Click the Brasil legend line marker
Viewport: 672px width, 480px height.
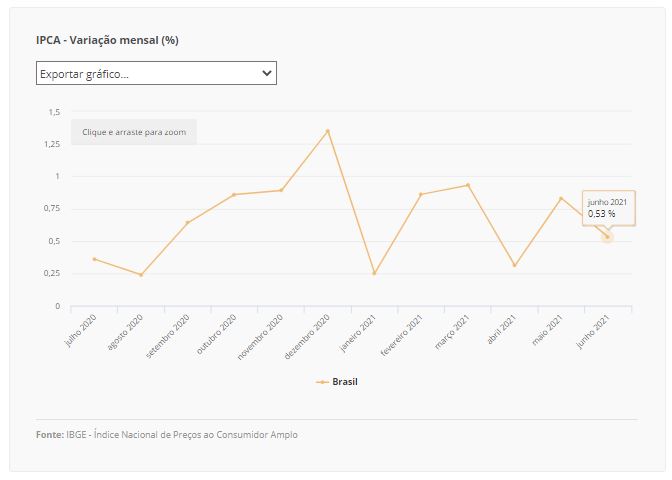pyautogui.click(x=322, y=382)
